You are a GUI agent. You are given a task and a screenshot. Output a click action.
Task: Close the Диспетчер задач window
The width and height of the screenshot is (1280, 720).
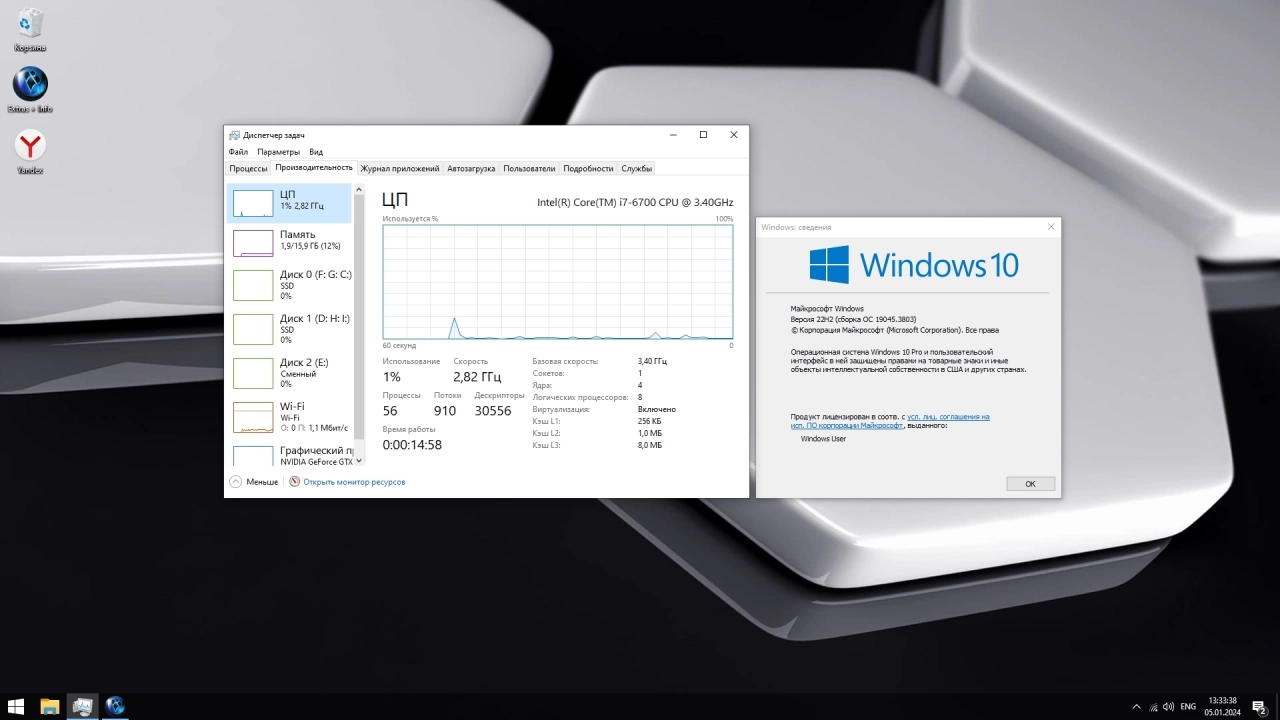(733, 135)
